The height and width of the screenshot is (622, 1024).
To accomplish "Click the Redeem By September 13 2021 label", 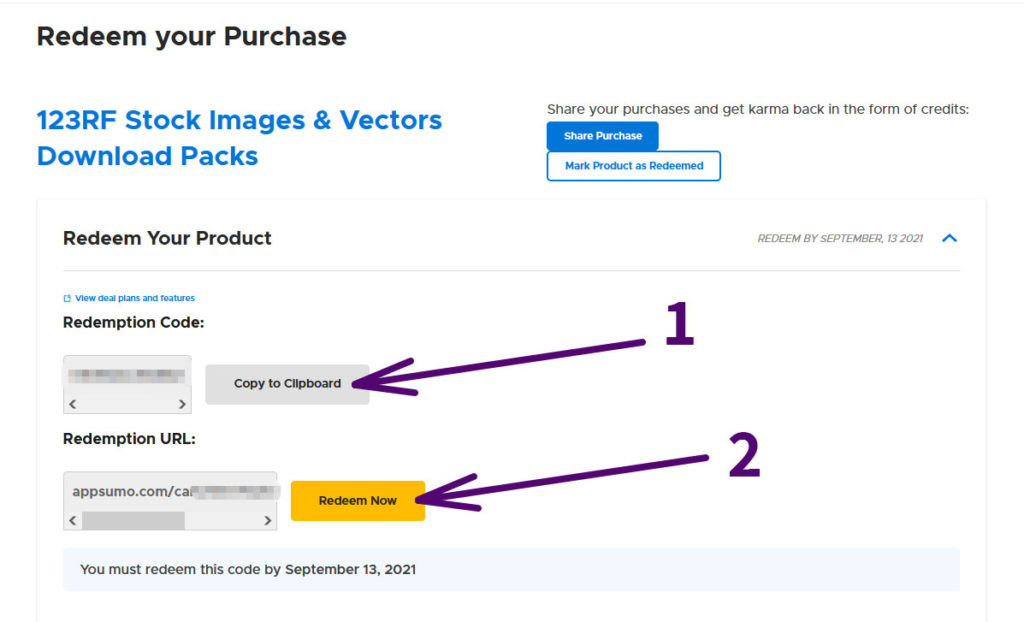I will (839, 239).
